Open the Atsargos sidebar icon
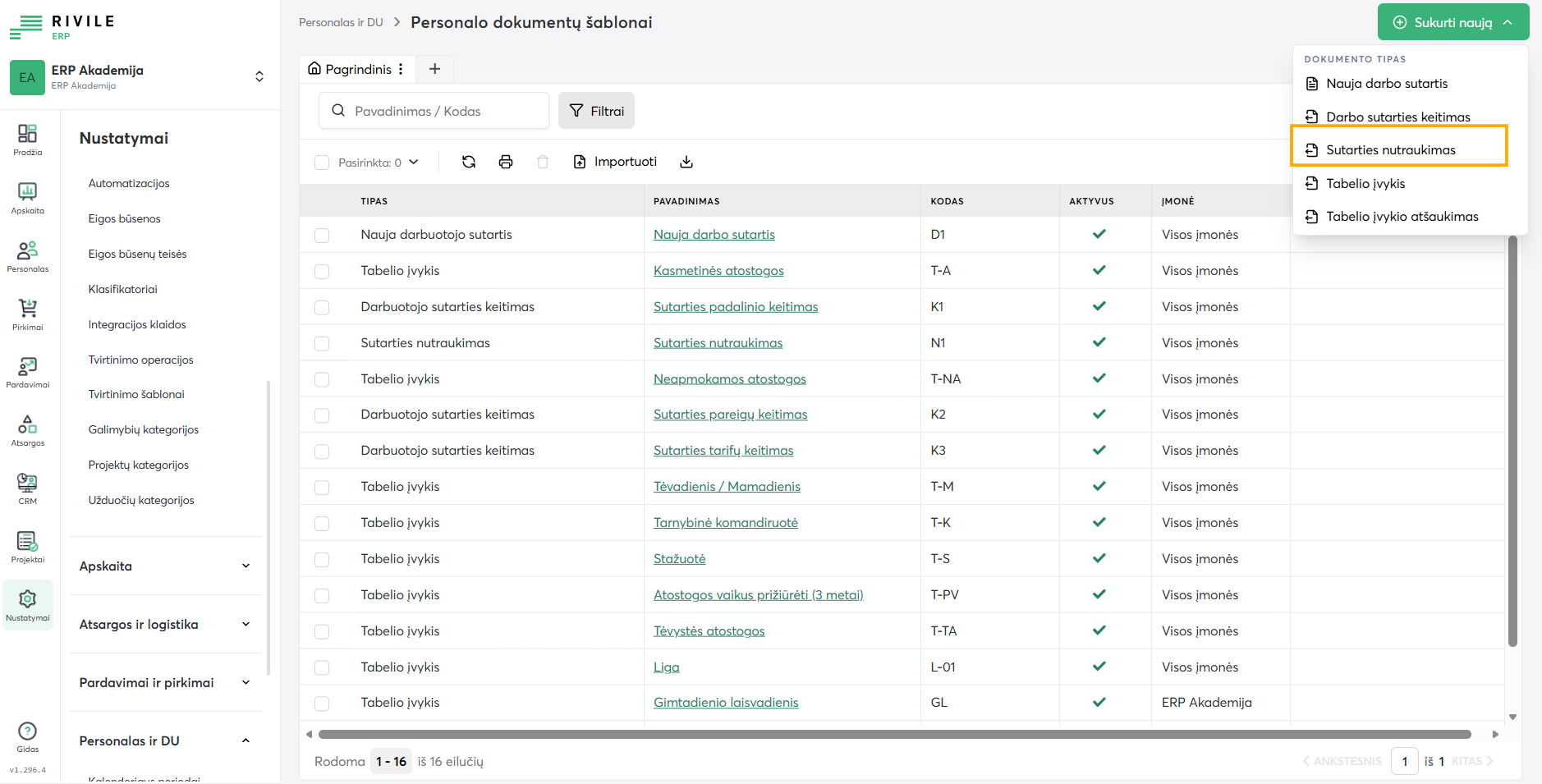Image resolution: width=1542 pixels, height=784 pixels. click(28, 430)
